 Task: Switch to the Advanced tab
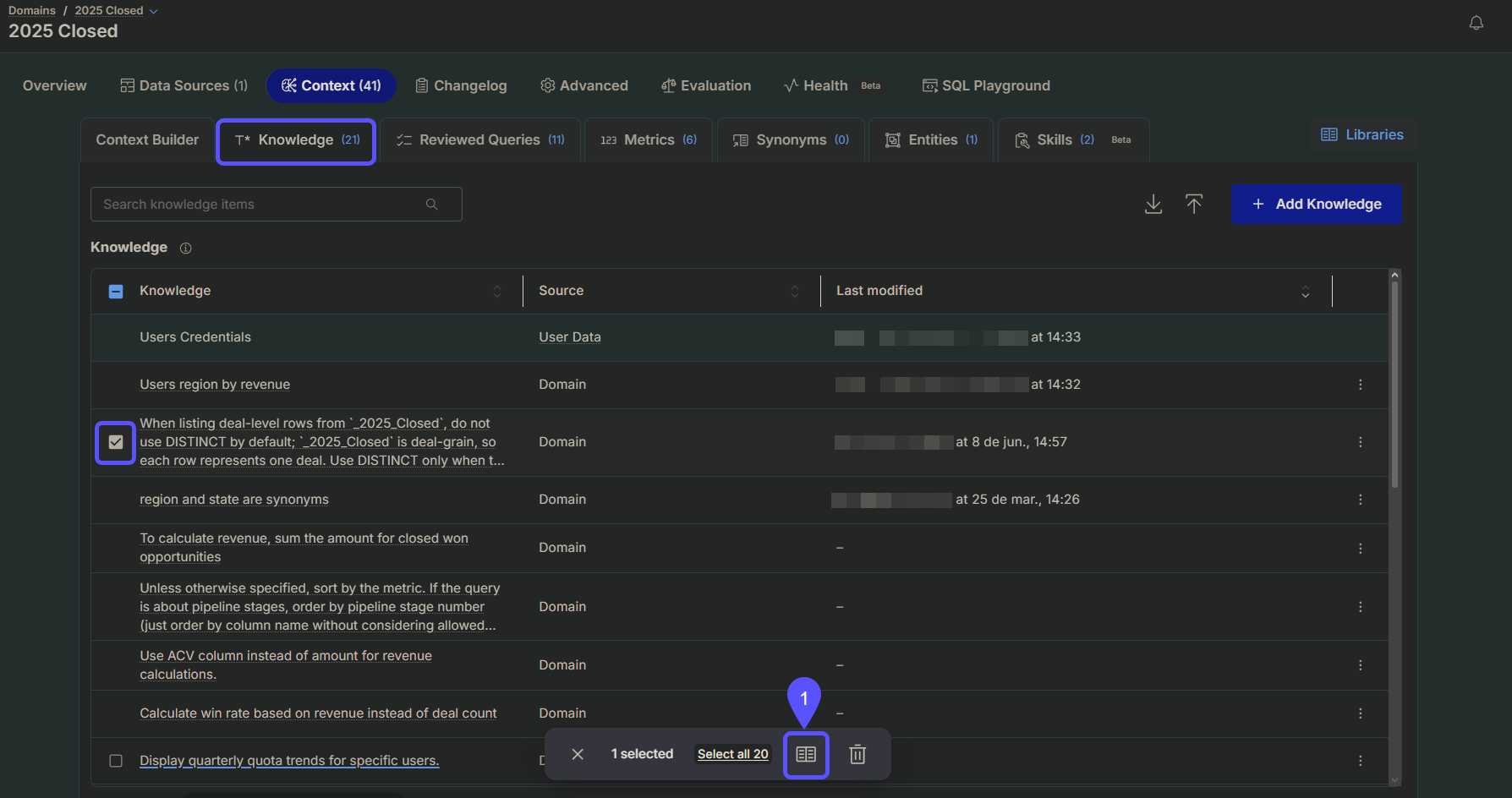click(x=584, y=85)
